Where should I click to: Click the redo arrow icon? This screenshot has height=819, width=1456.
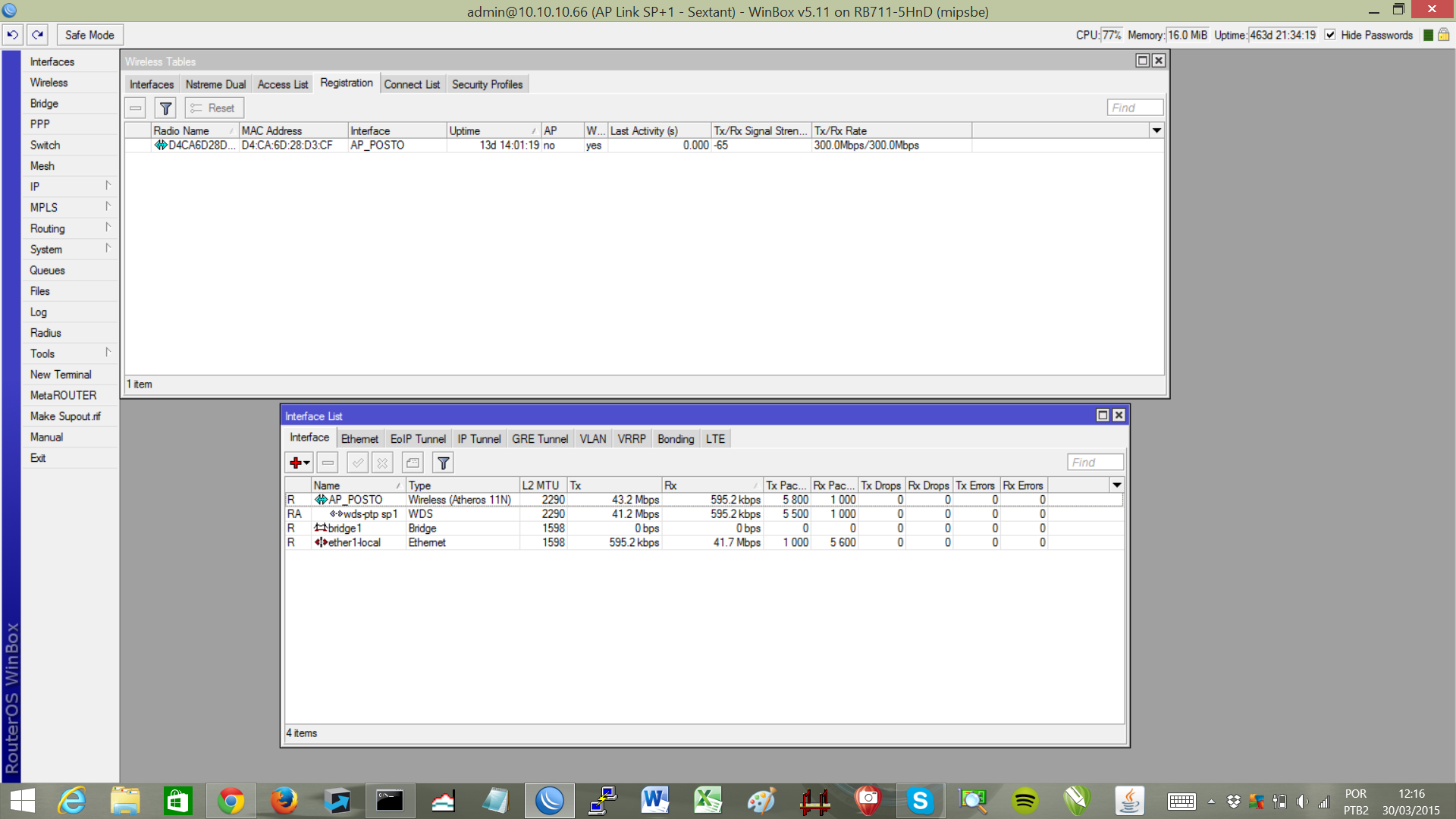tap(38, 35)
